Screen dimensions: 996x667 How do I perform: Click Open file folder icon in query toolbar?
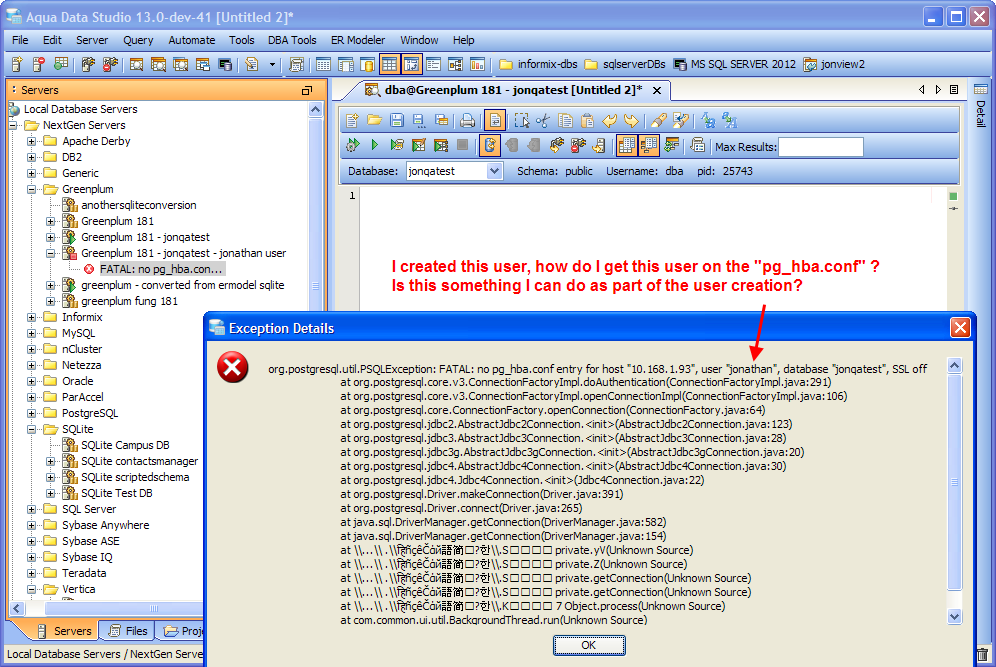coord(374,120)
